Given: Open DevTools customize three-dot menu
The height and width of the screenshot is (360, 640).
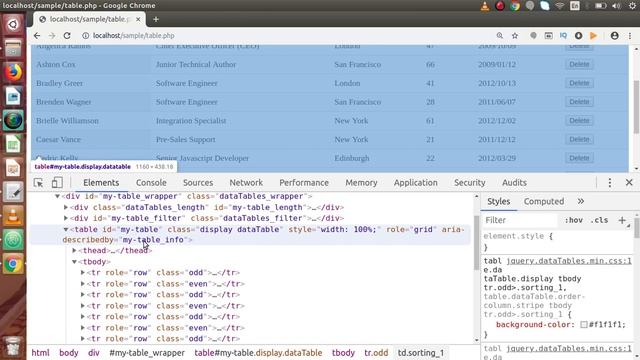Looking at the screenshot, I should (x=610, y=182).
